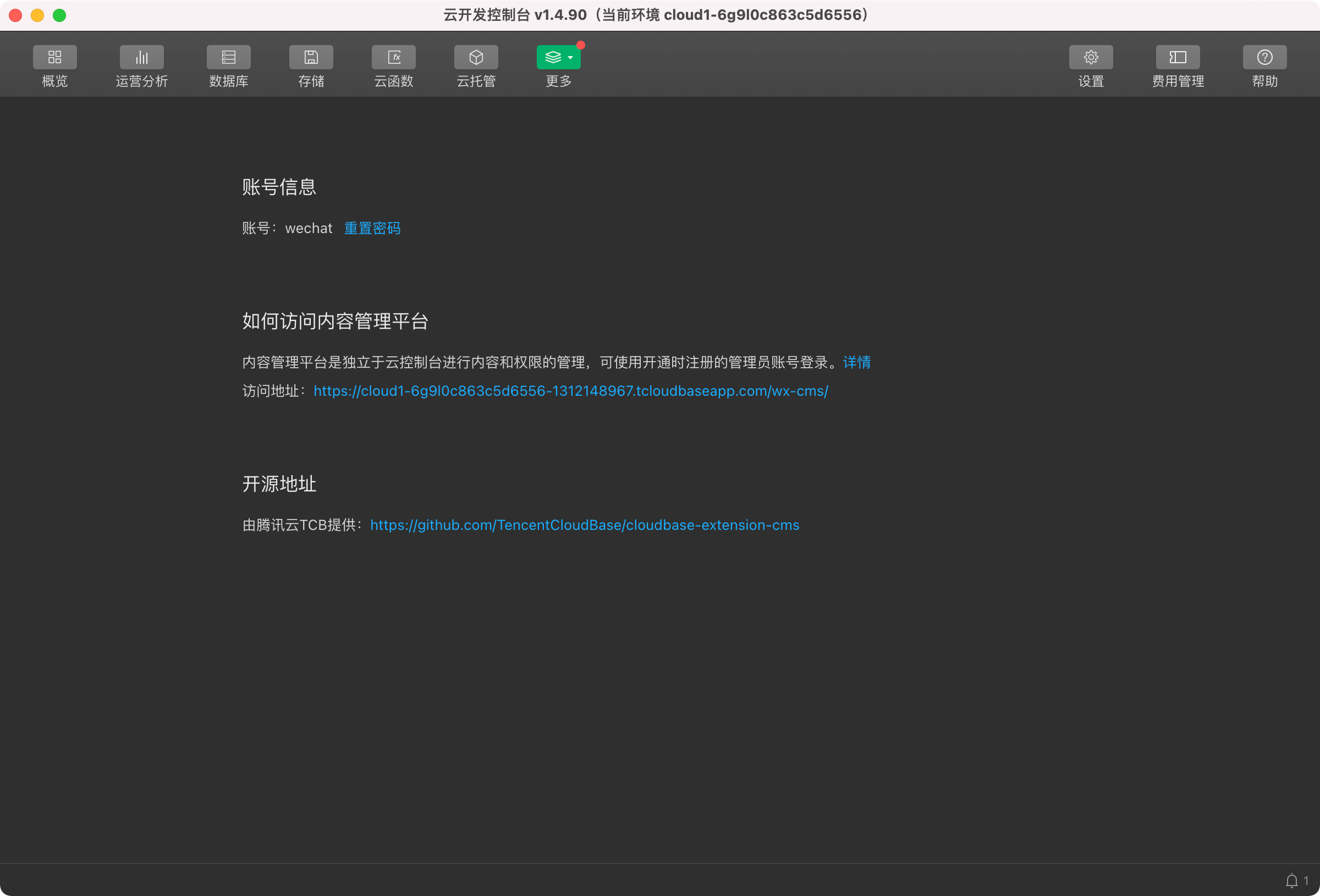Open the 存储 storage disk icon
This screenshot has height=896, width=1320.
point(311,57)
